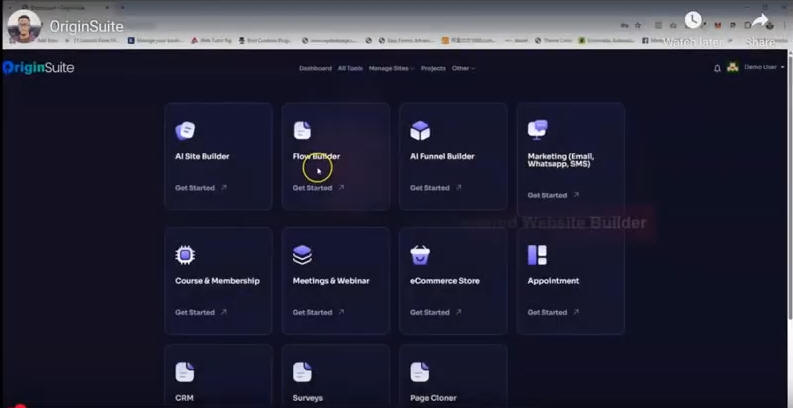793x408 pixels.
Task: Click the Surveys title
Action: point(307,398)
